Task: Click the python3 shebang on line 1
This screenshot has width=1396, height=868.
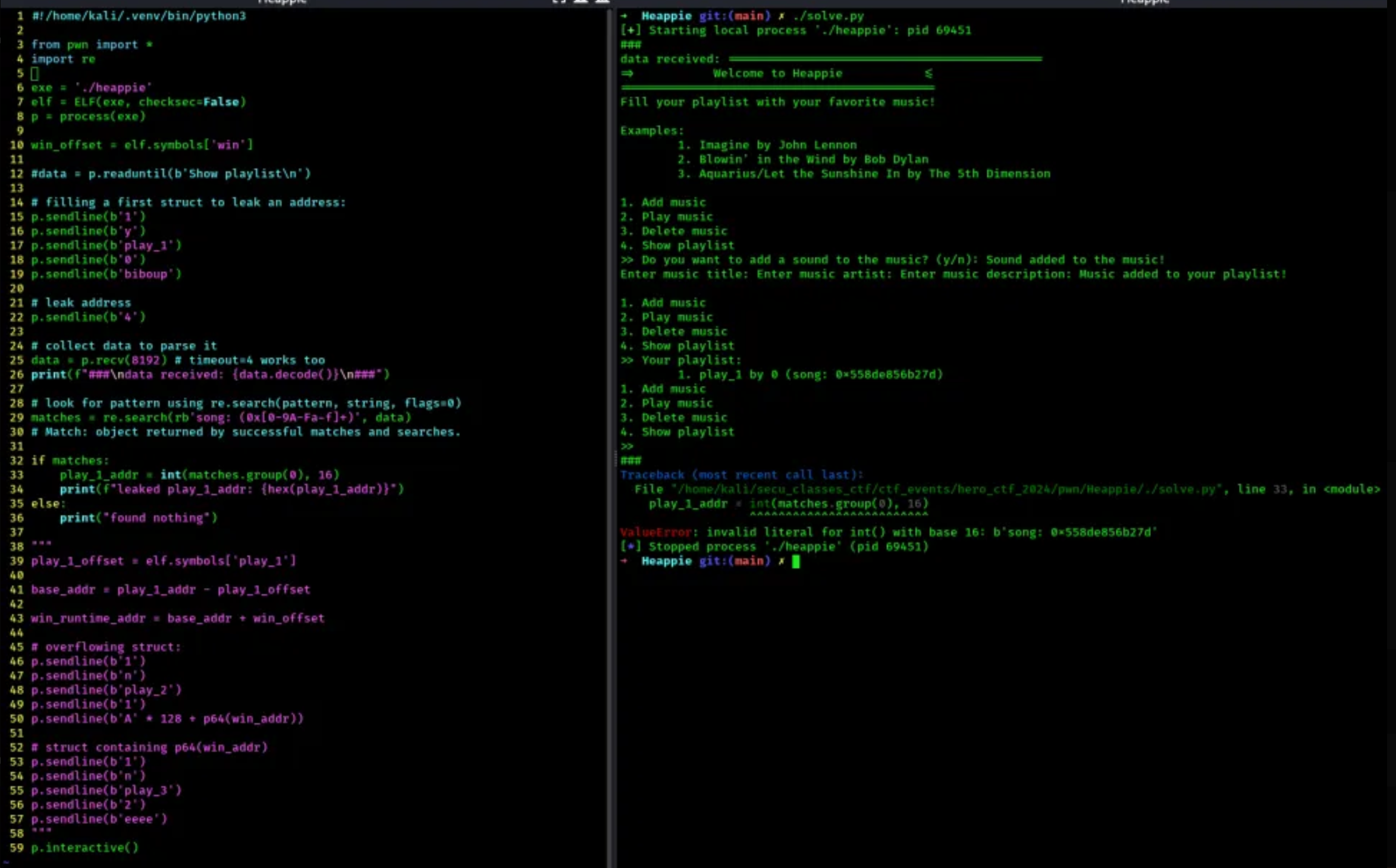Action: pos(139,16)
